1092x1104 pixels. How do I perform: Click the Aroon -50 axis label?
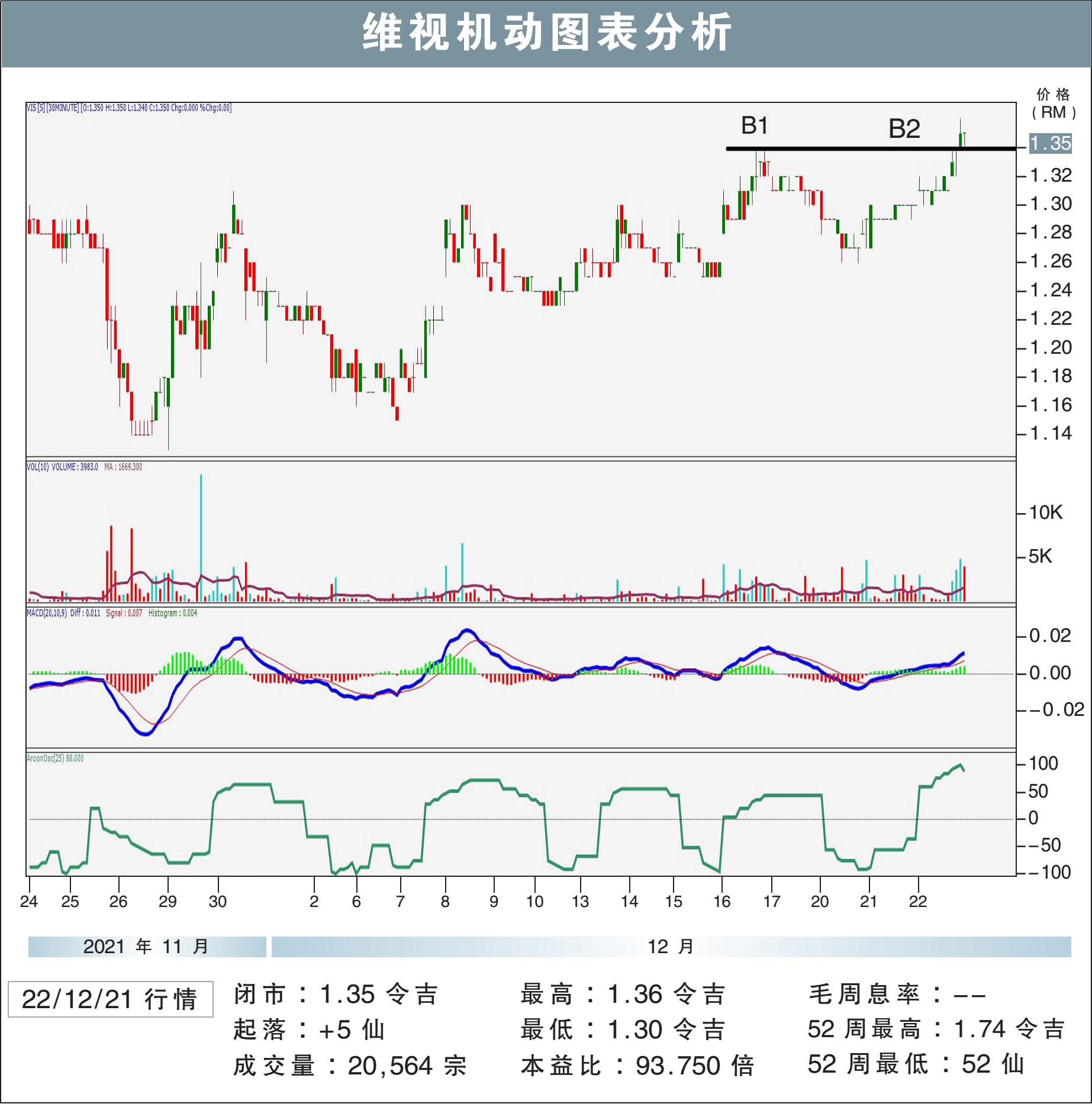click(1045, 845)
